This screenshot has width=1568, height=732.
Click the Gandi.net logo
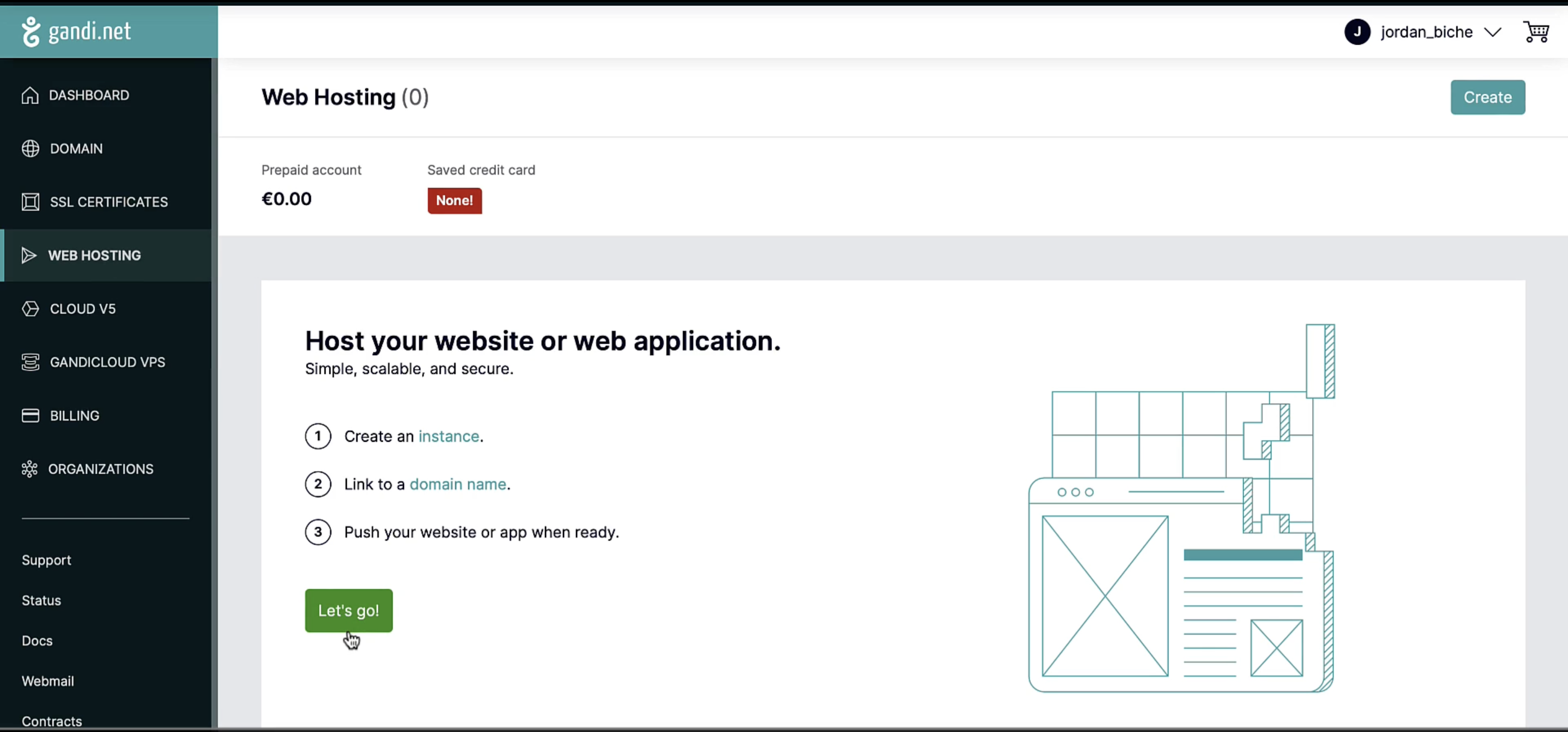point(76,32)
